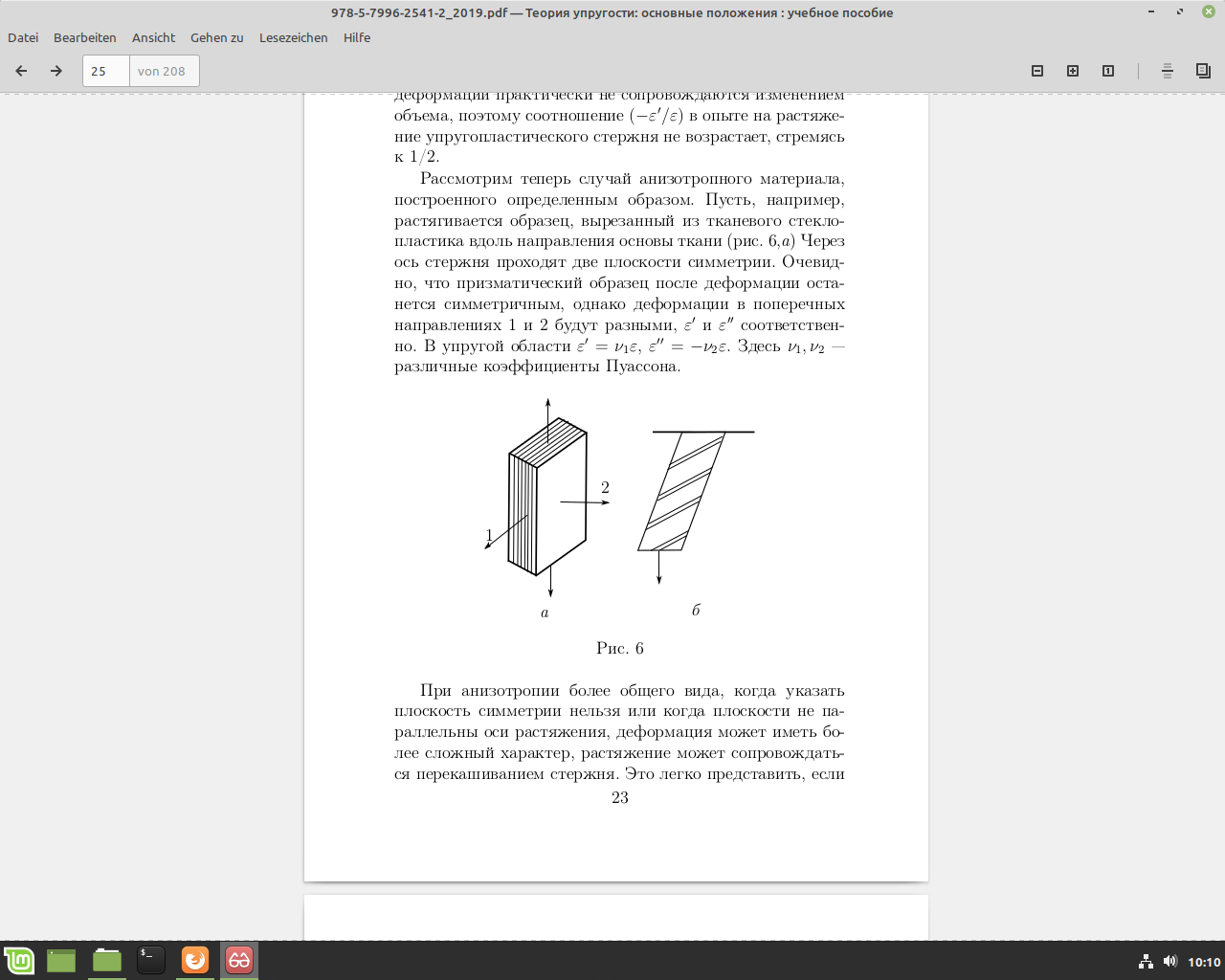Click the page number field showing 25
The image size is (1225, 980).
(106, 71)
